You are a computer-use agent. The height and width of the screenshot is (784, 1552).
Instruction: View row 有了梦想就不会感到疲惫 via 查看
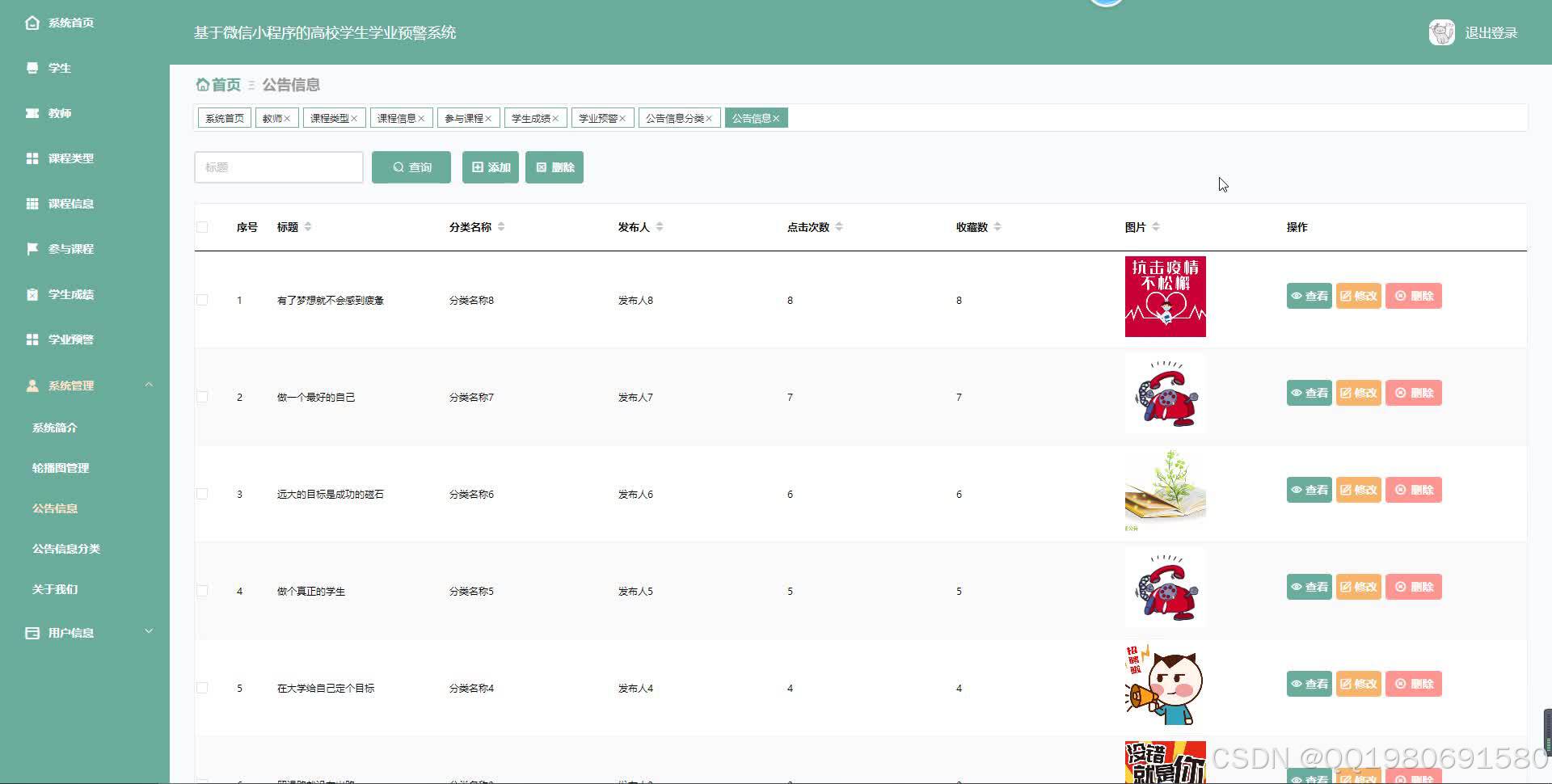point(1309,296)
